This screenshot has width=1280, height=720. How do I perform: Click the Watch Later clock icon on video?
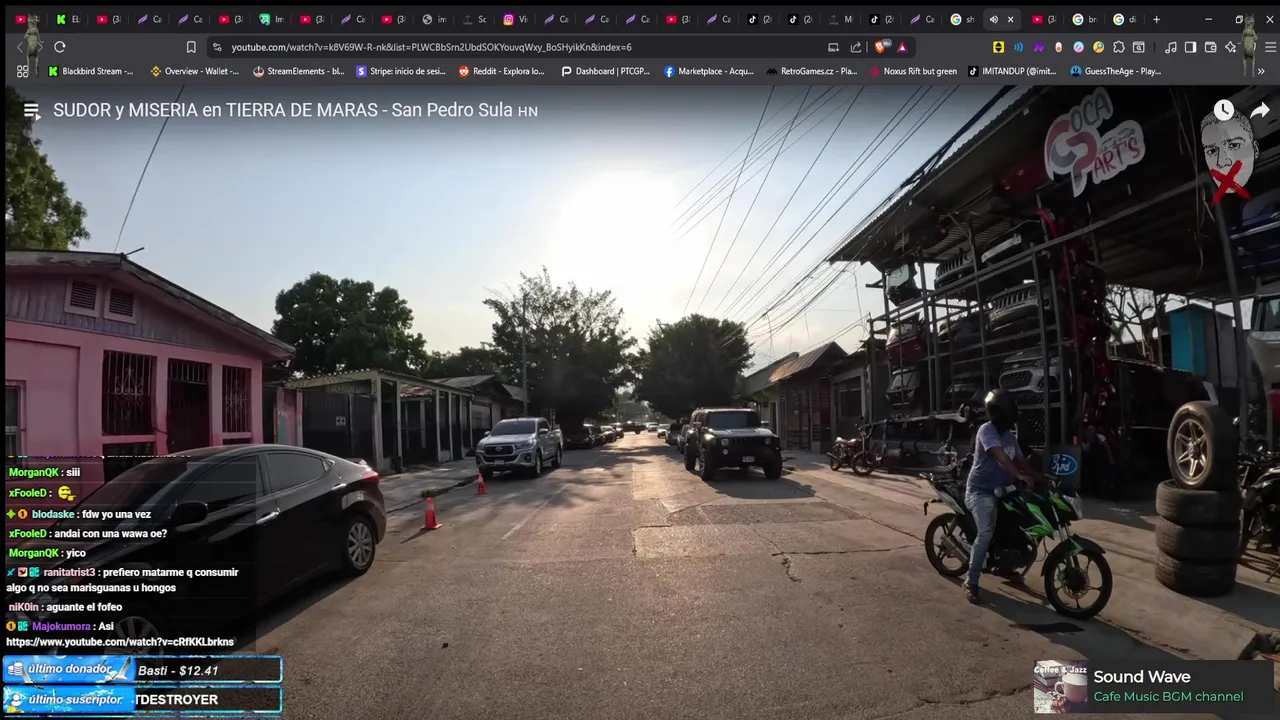tap(1224, 110)
